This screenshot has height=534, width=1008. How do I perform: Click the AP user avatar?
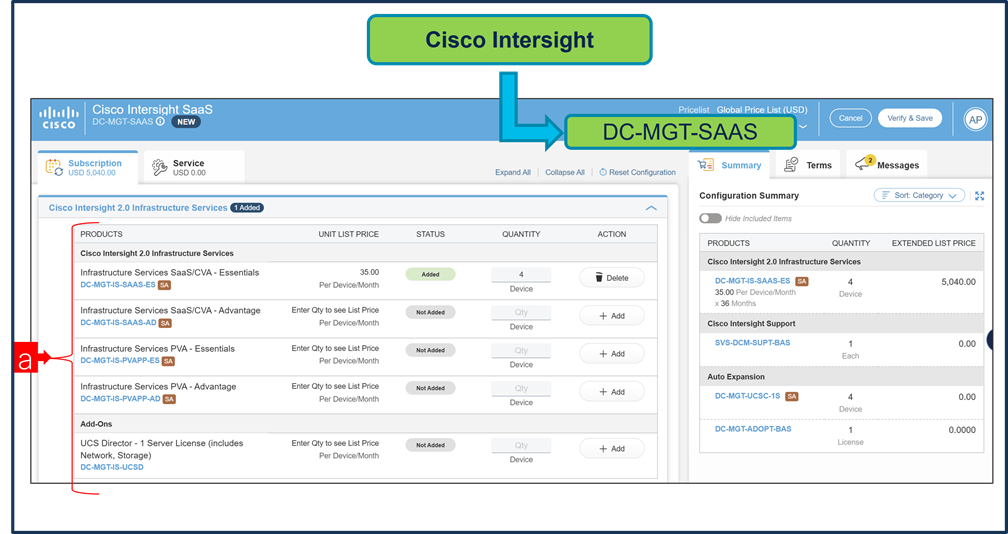point(975,120)
